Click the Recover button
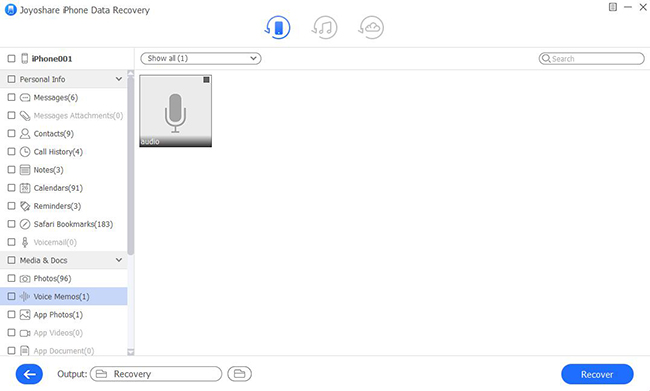 pos(597,374)
